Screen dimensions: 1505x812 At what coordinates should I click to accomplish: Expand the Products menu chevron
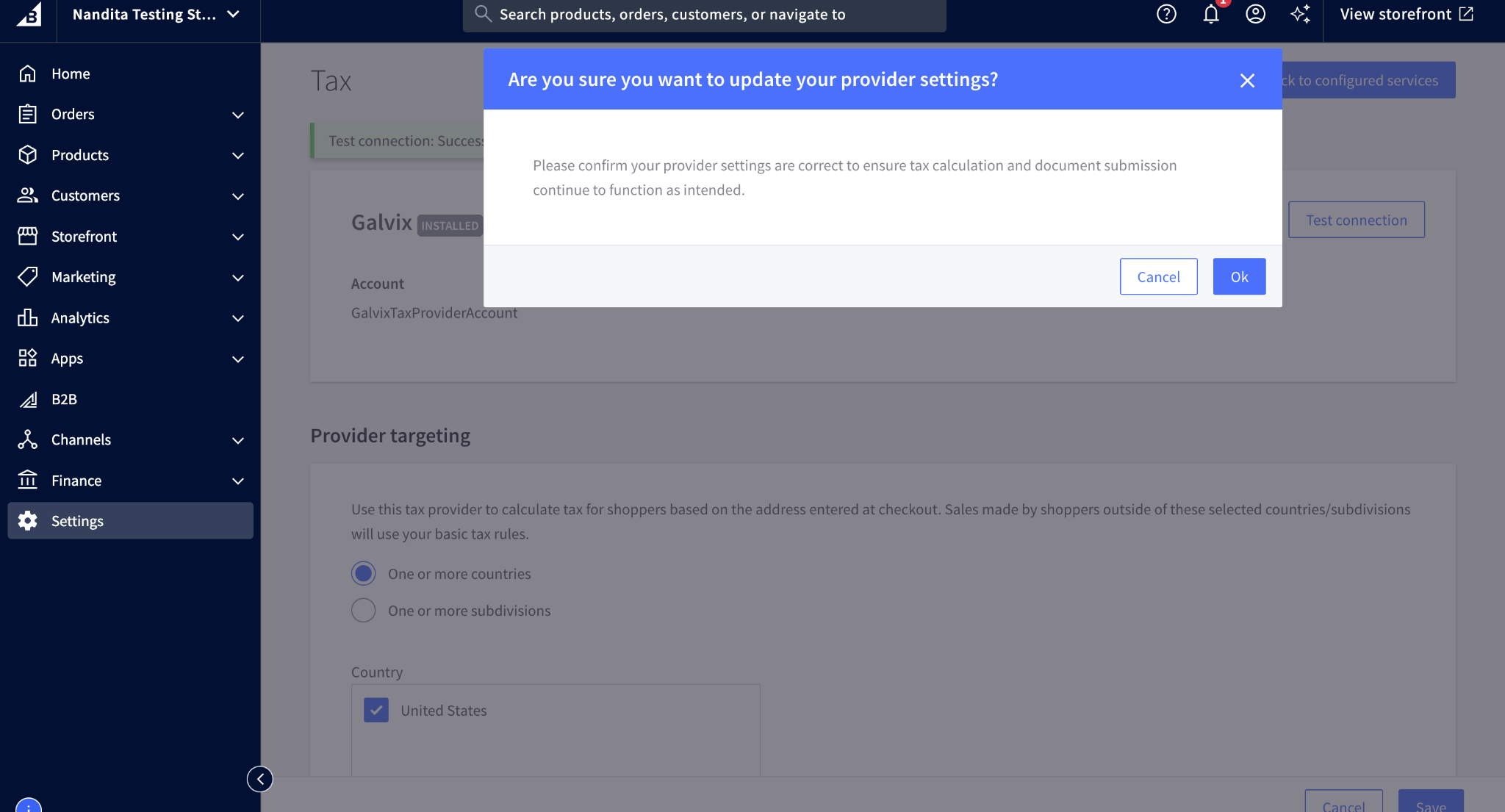(x=237, y=155)
